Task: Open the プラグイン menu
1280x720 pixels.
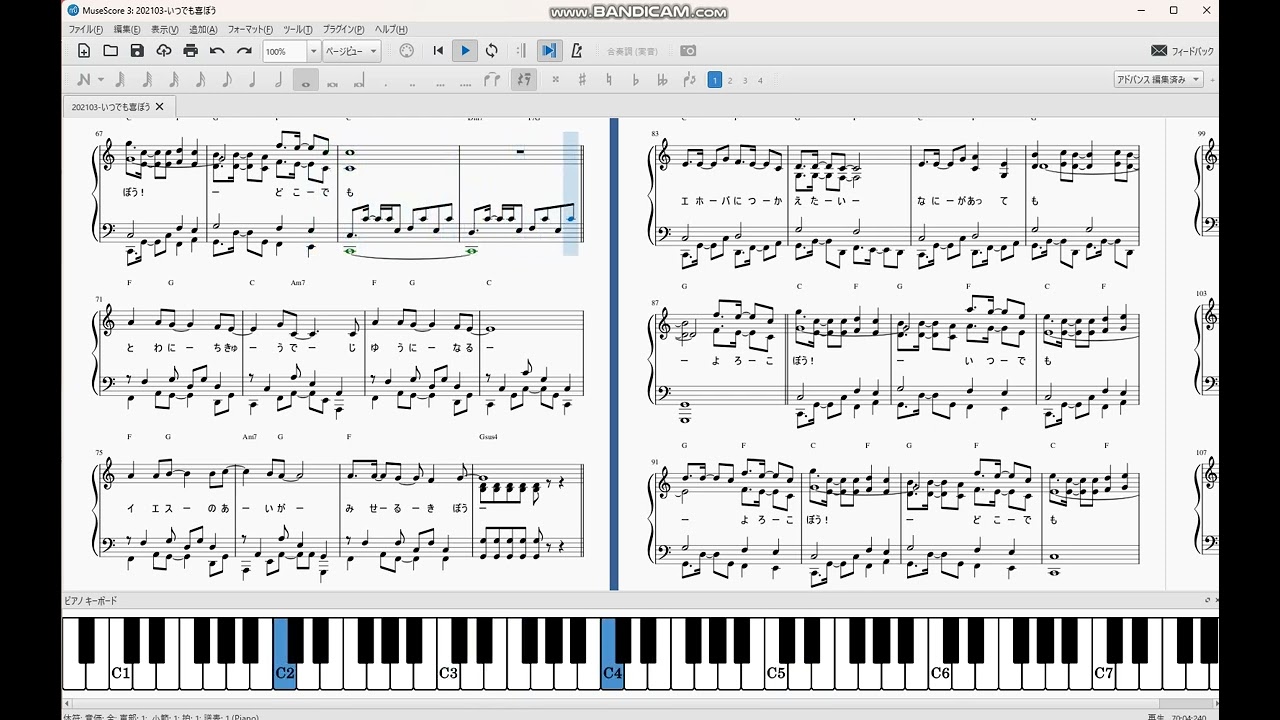Action: tap(344, 30)
